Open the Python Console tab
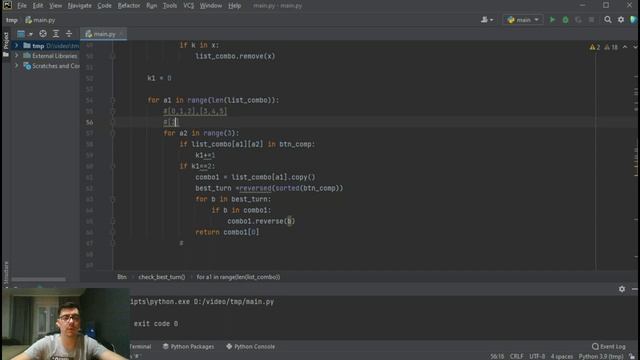This screenshot has width=640, height=360. click(x=251, y=347)
